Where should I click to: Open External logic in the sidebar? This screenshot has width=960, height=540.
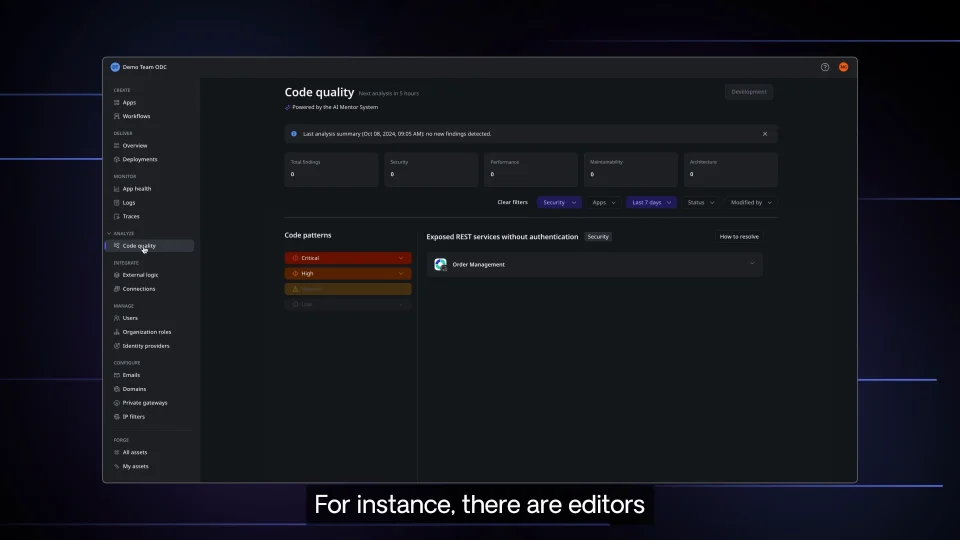(140, 275)
